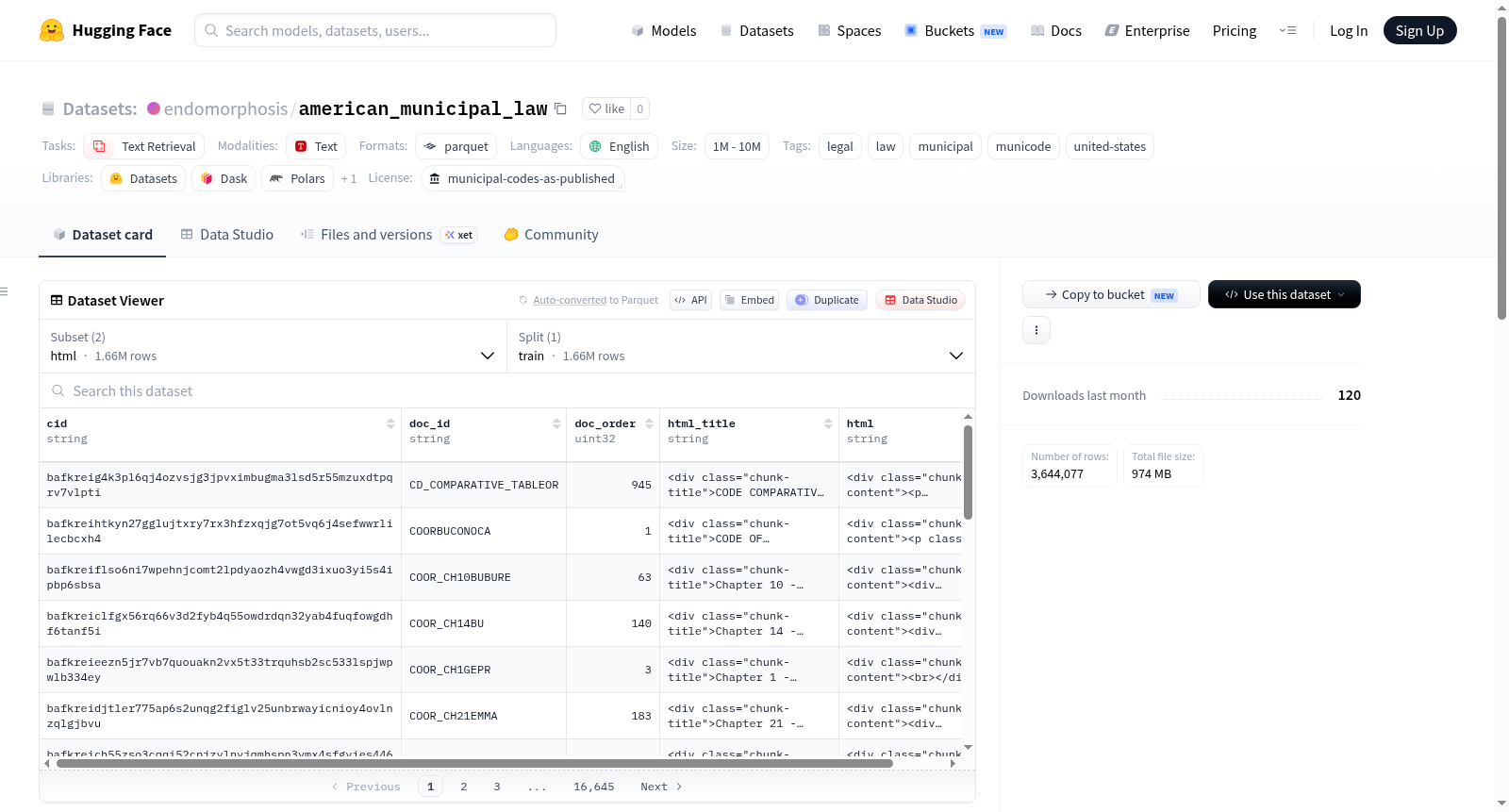Click the COOR_CH21EMMA doc_id cell
1509x812 pixels.
point(484,716)
